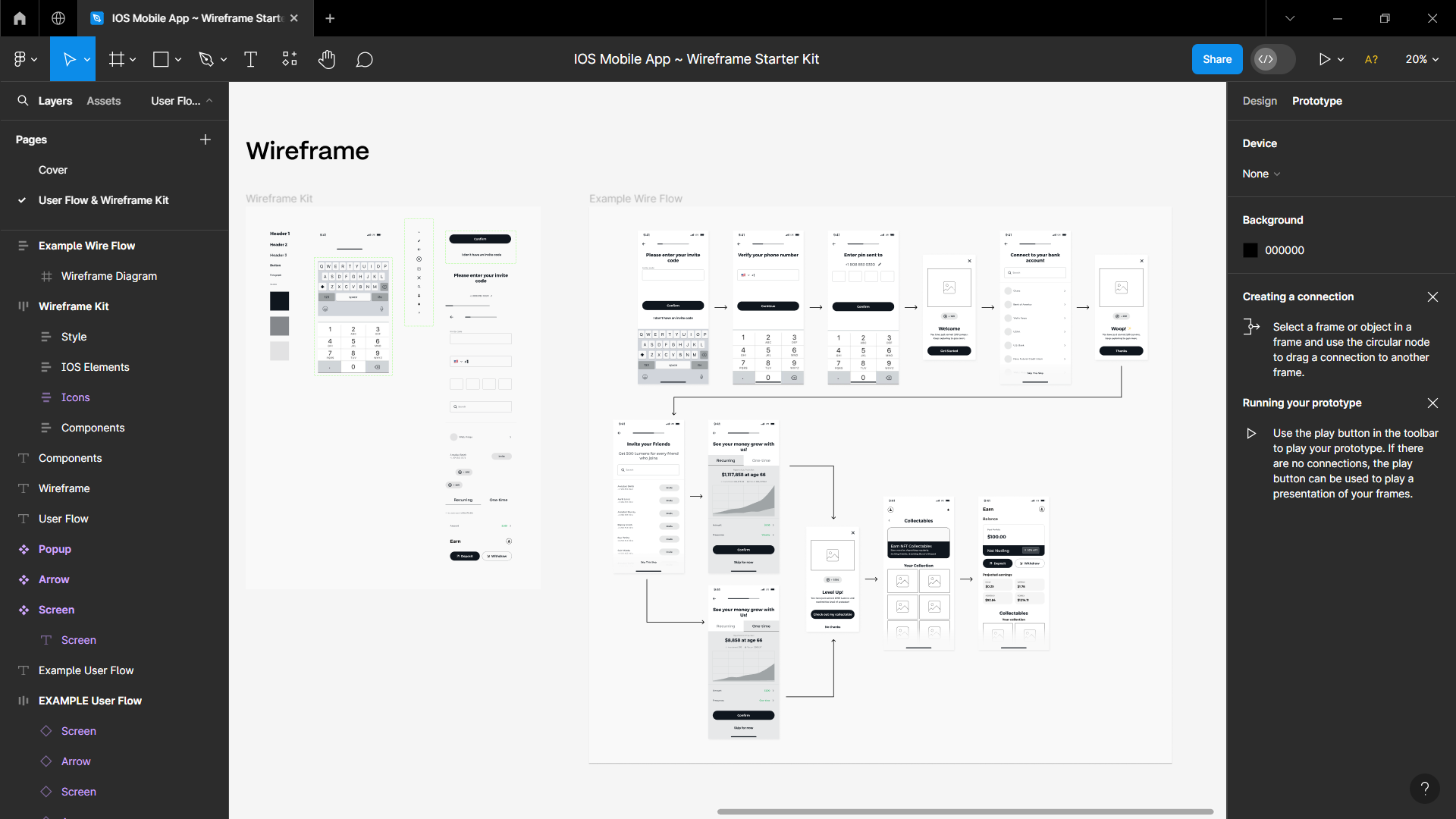Select the Text tool
Viewport: 1456px width, 819px height.
tap(250, 59)
